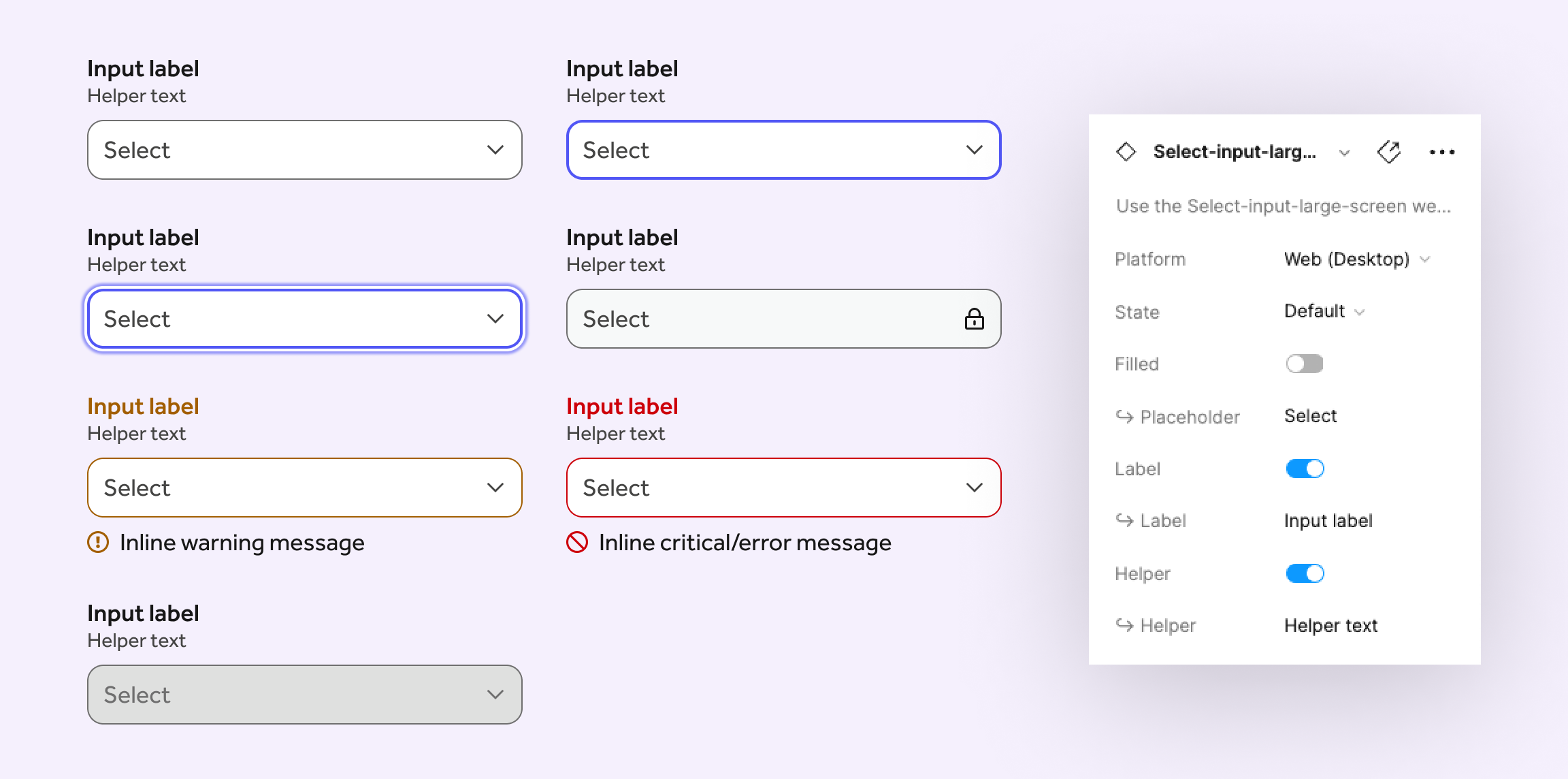Click the Placeholder value Select in panel
1568x779 pixels.
[x=1310, y=416]
